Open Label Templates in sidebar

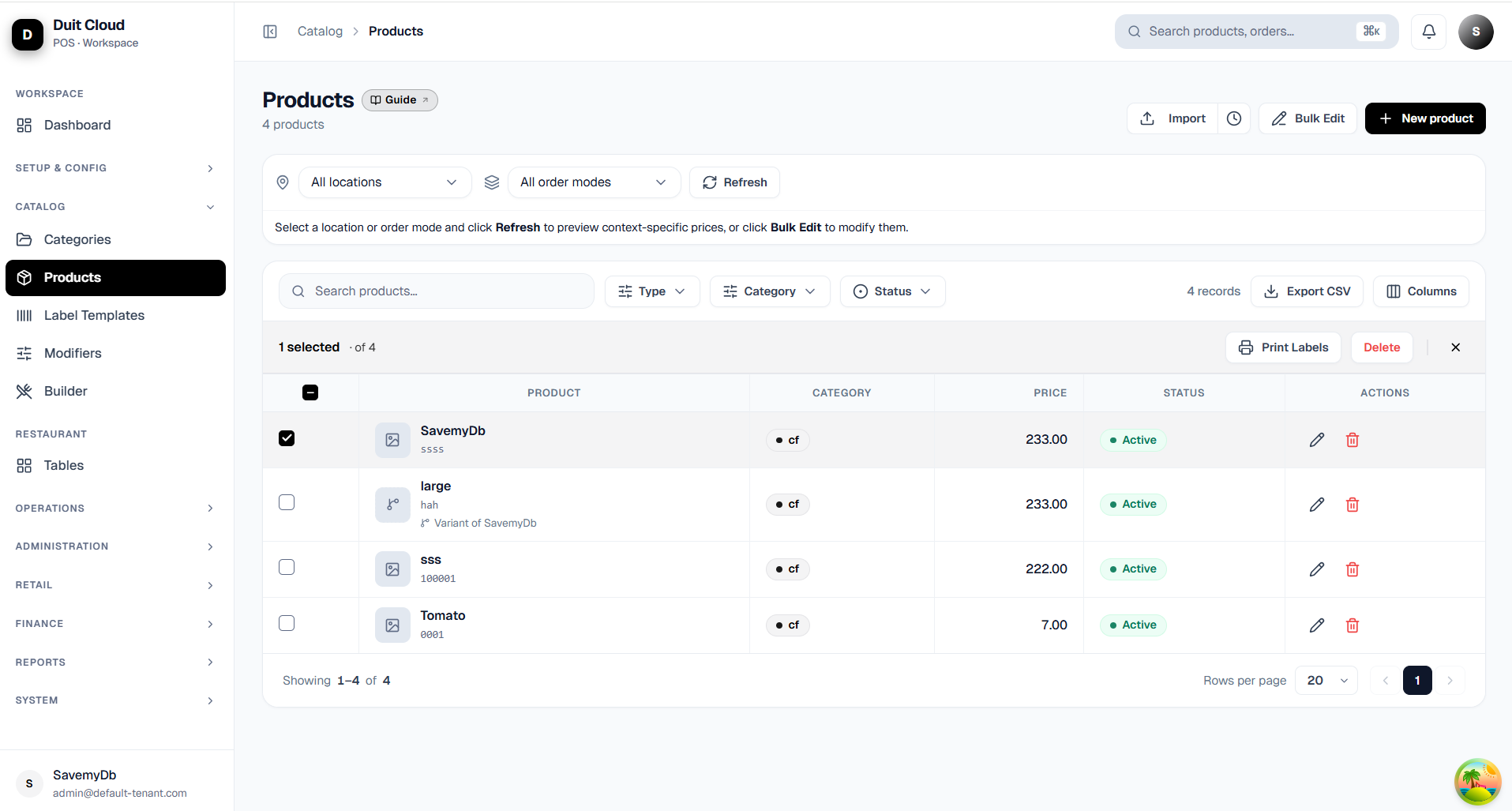click(115, 315)
